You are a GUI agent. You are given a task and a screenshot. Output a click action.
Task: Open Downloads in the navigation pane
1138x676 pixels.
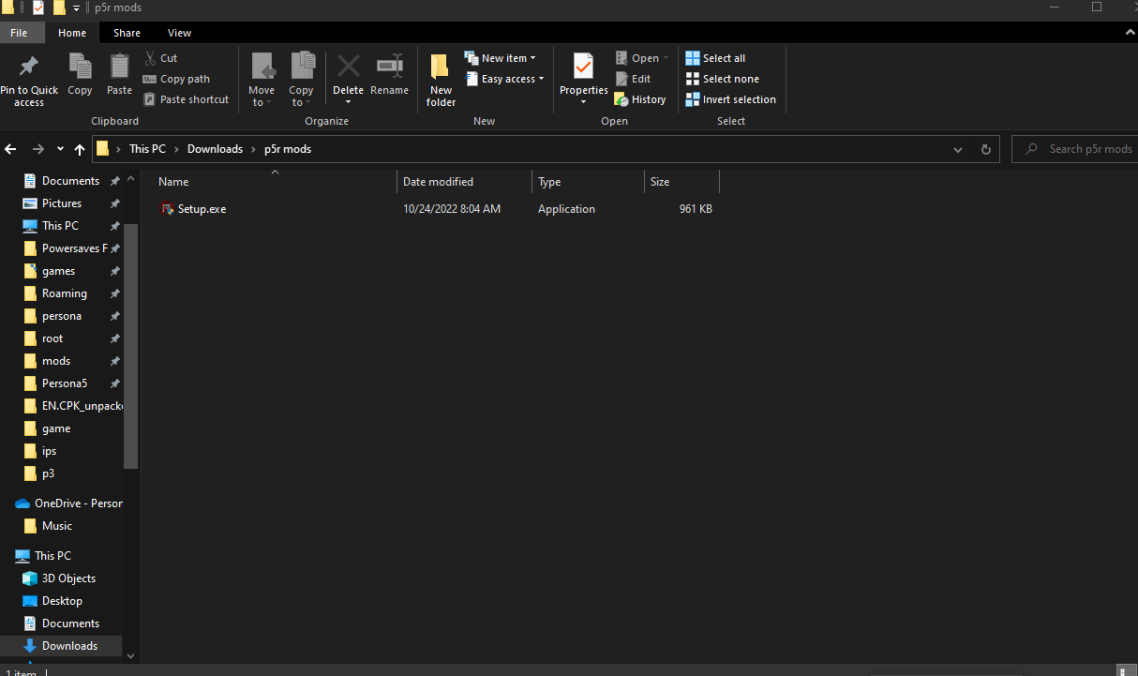(69, 646)
